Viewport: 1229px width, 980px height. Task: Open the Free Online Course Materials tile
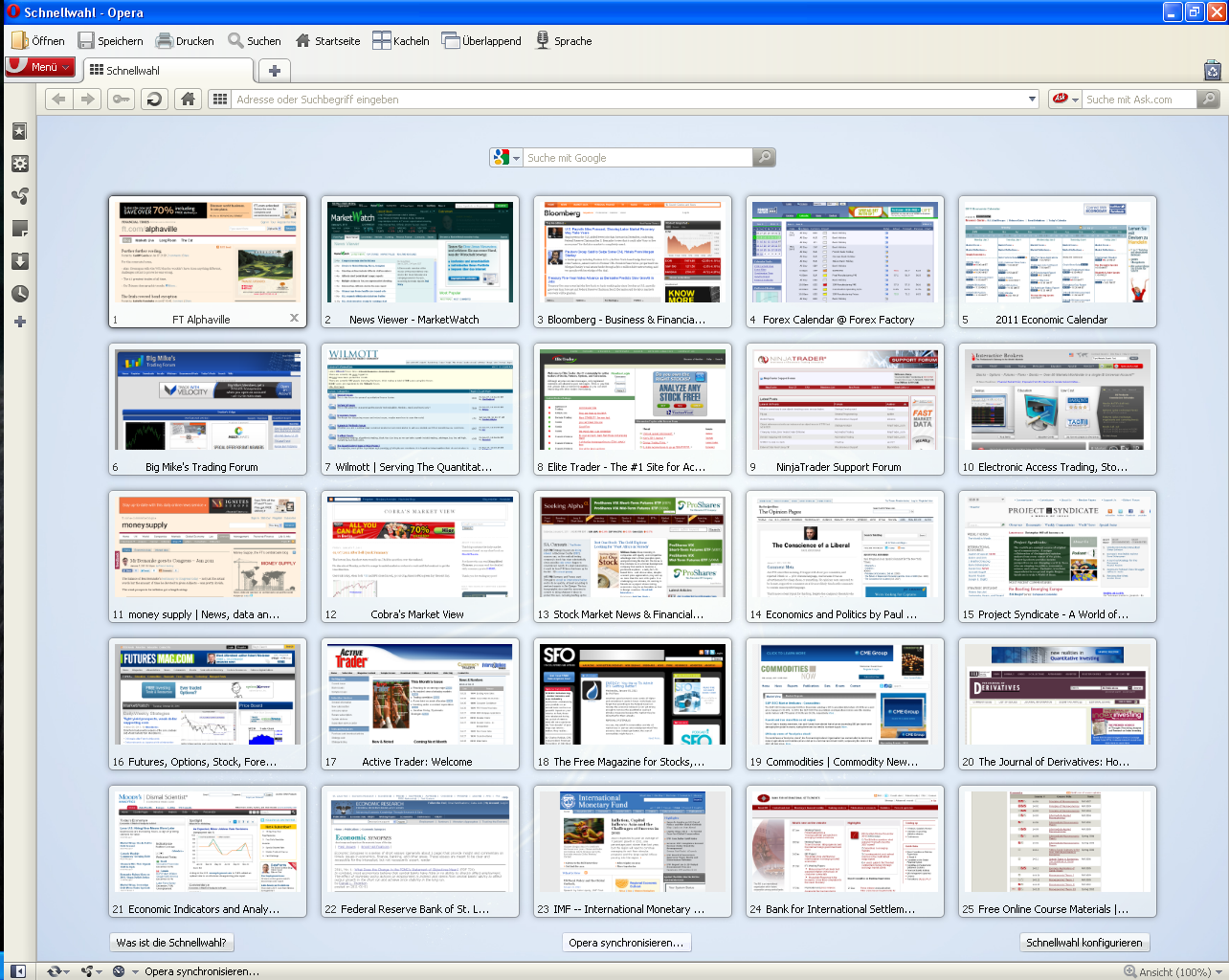tap(1058, 852)
